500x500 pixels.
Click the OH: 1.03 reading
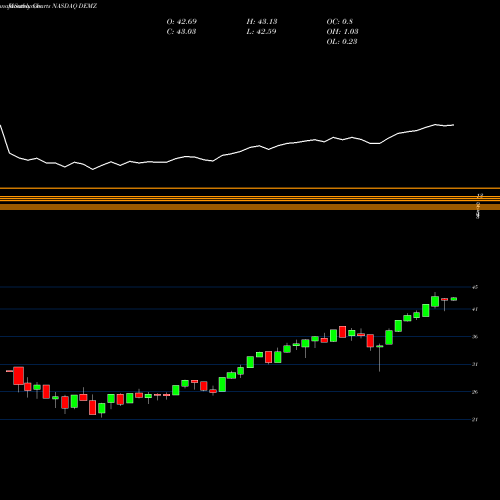pos(342,32)
